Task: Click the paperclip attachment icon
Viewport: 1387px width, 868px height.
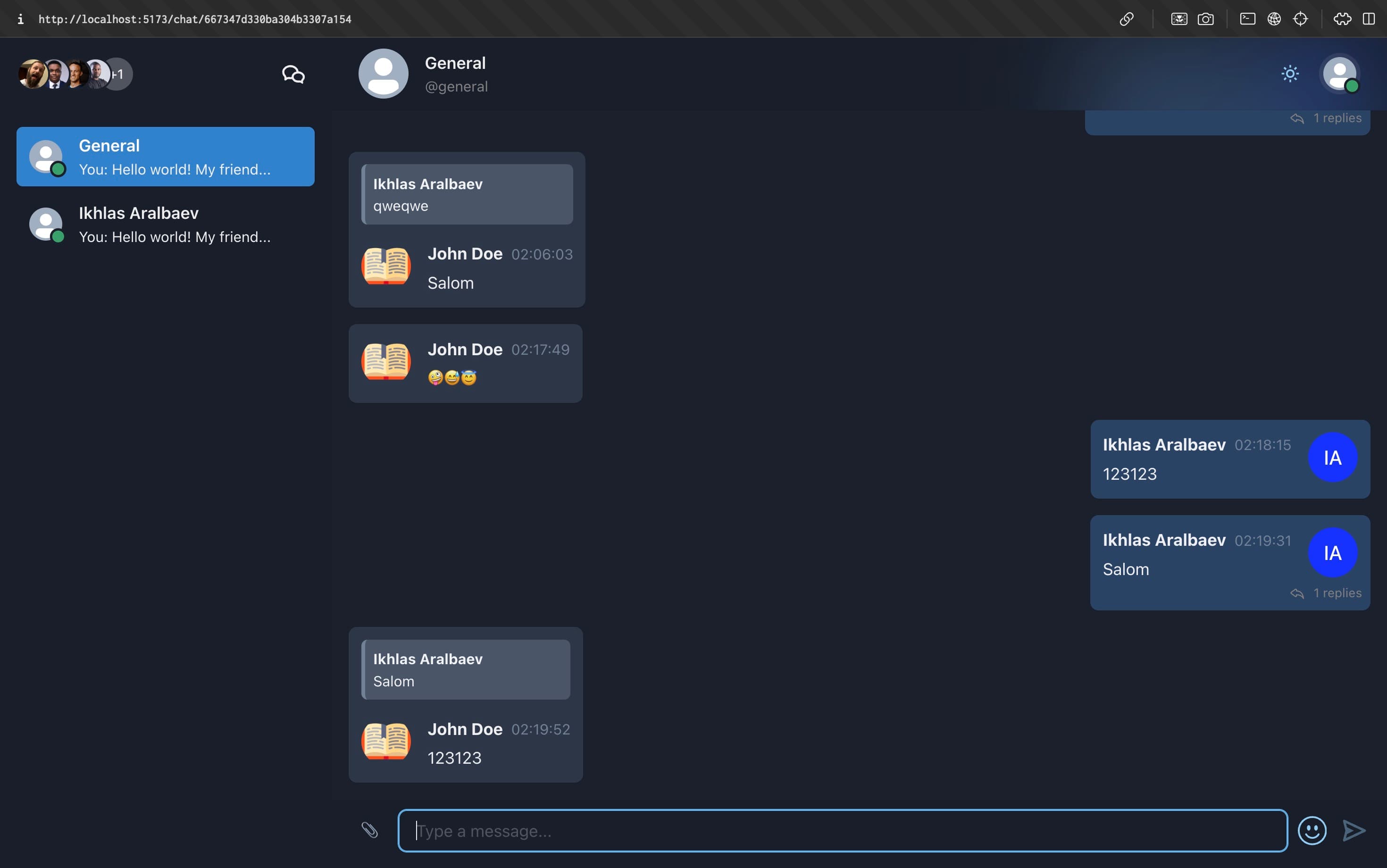Action: [x=369, y=829]
